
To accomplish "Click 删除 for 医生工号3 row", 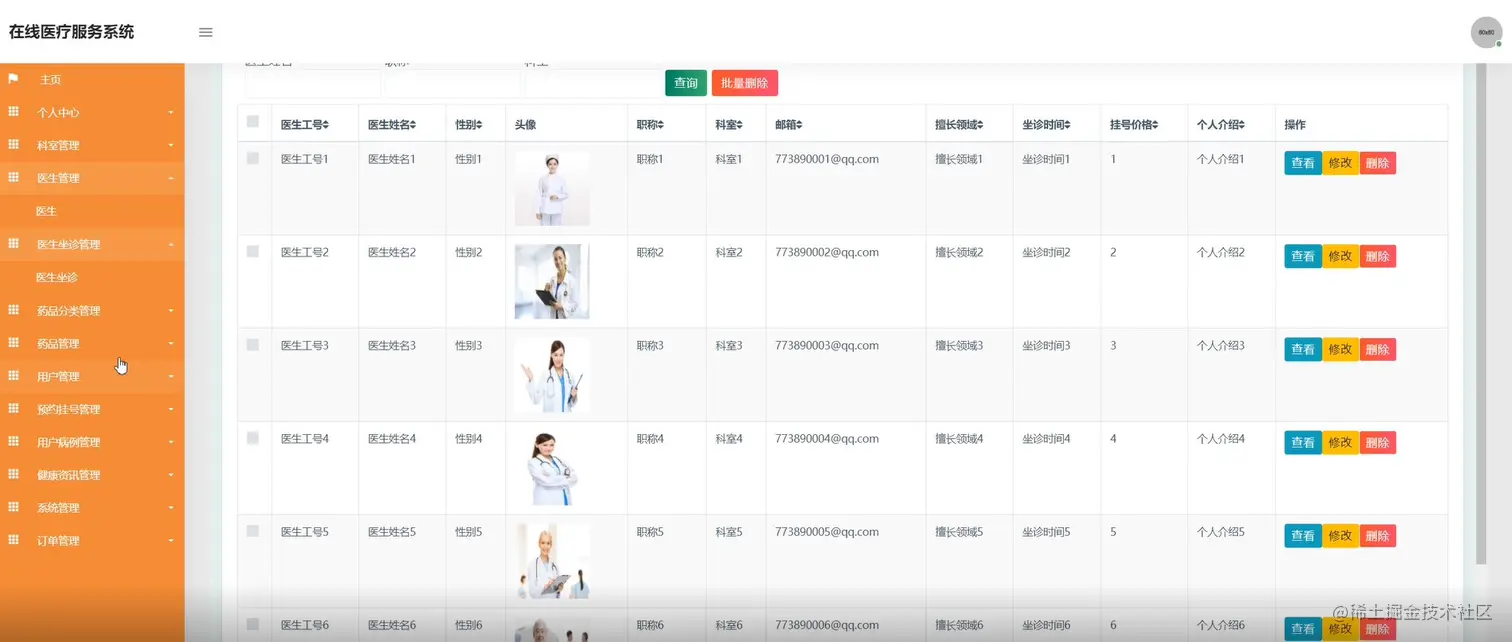I will pos(1377,349).
